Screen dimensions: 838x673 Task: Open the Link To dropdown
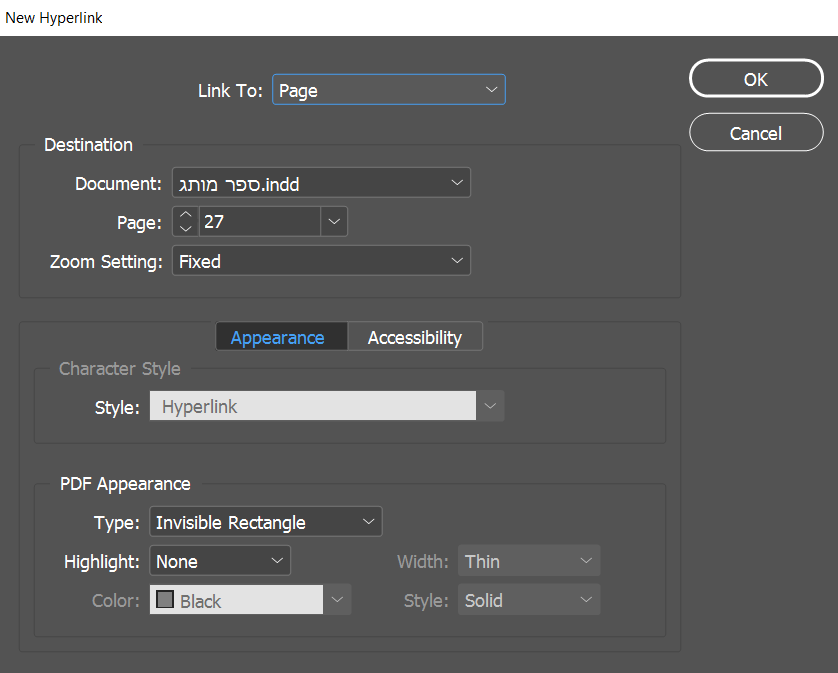coord(388,90)
